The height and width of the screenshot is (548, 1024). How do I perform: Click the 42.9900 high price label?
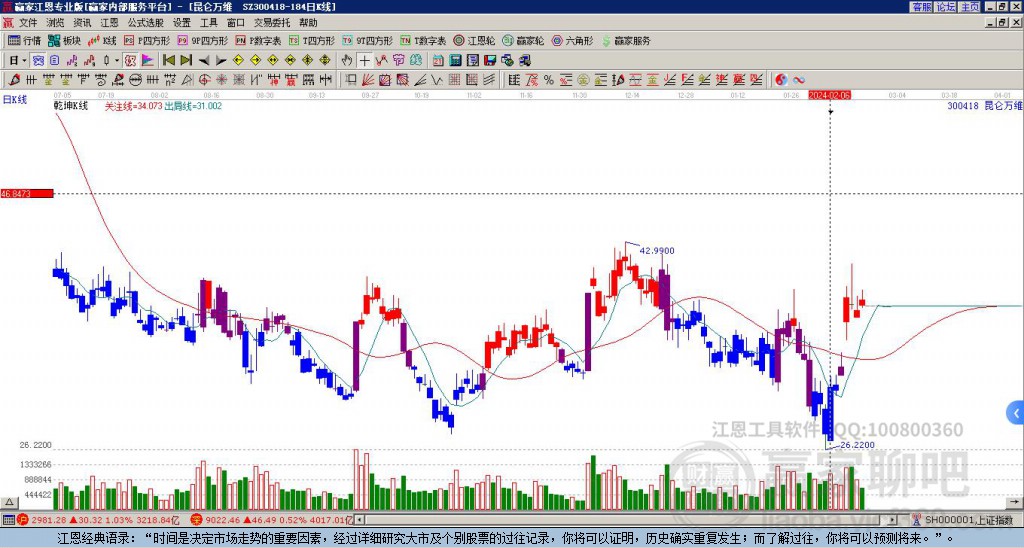click(656, 251)
